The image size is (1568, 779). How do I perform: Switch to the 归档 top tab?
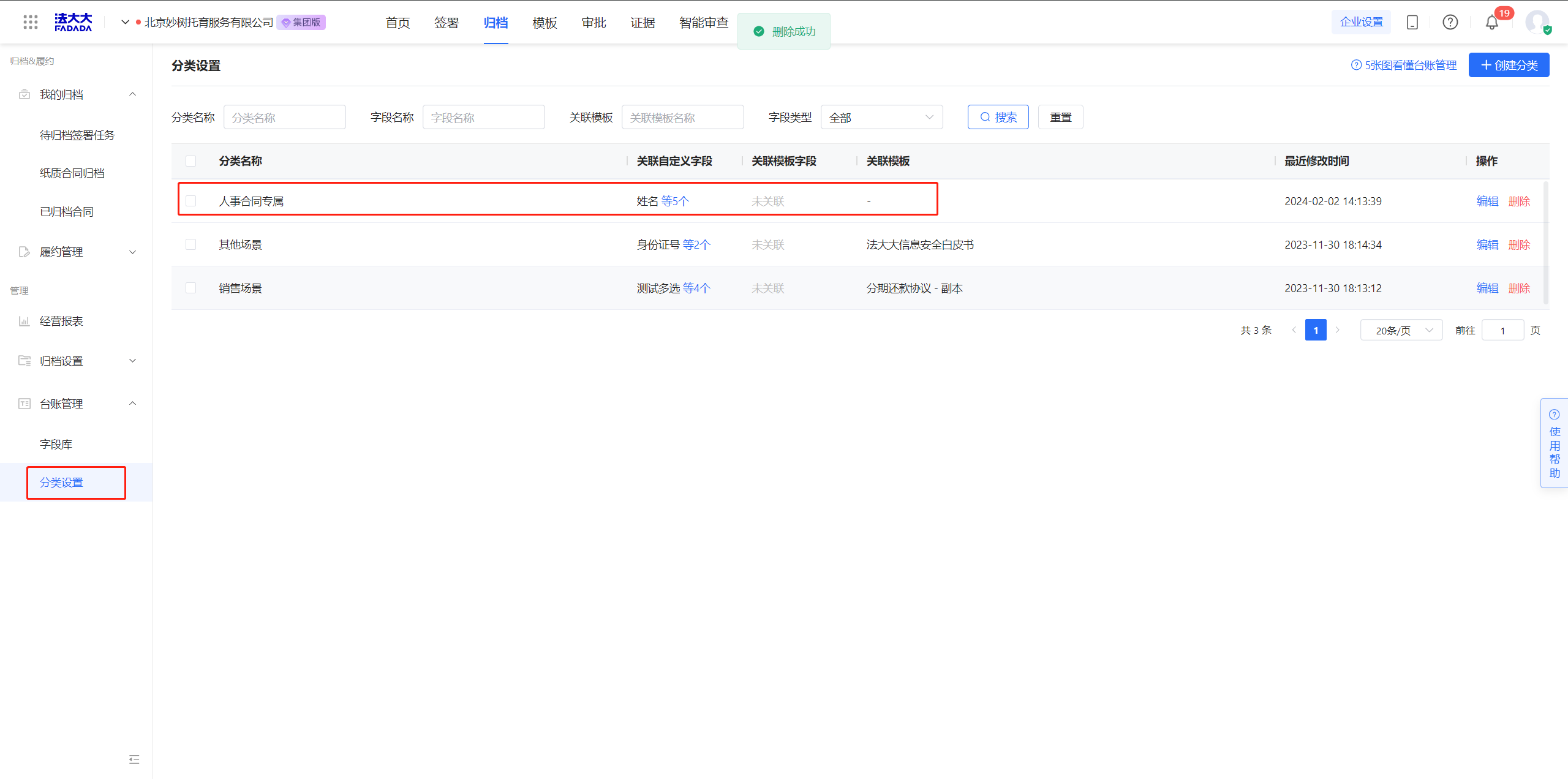tap(496, 23)
